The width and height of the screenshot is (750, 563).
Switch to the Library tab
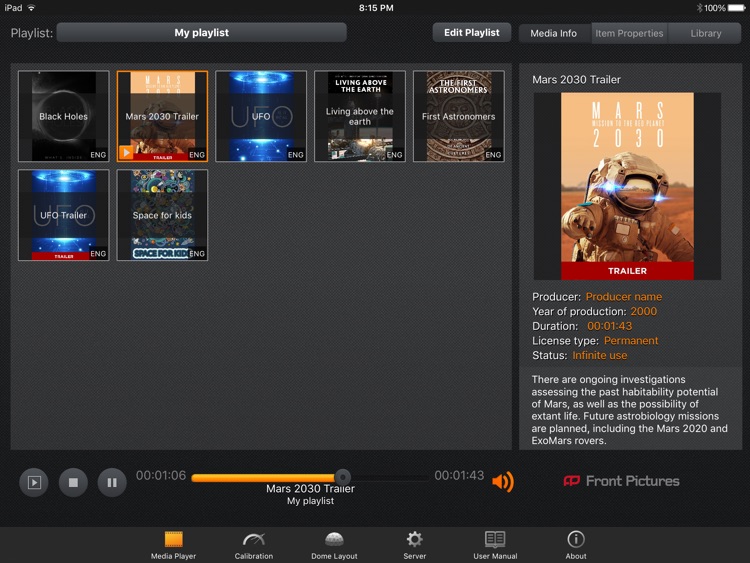point(706,33)
